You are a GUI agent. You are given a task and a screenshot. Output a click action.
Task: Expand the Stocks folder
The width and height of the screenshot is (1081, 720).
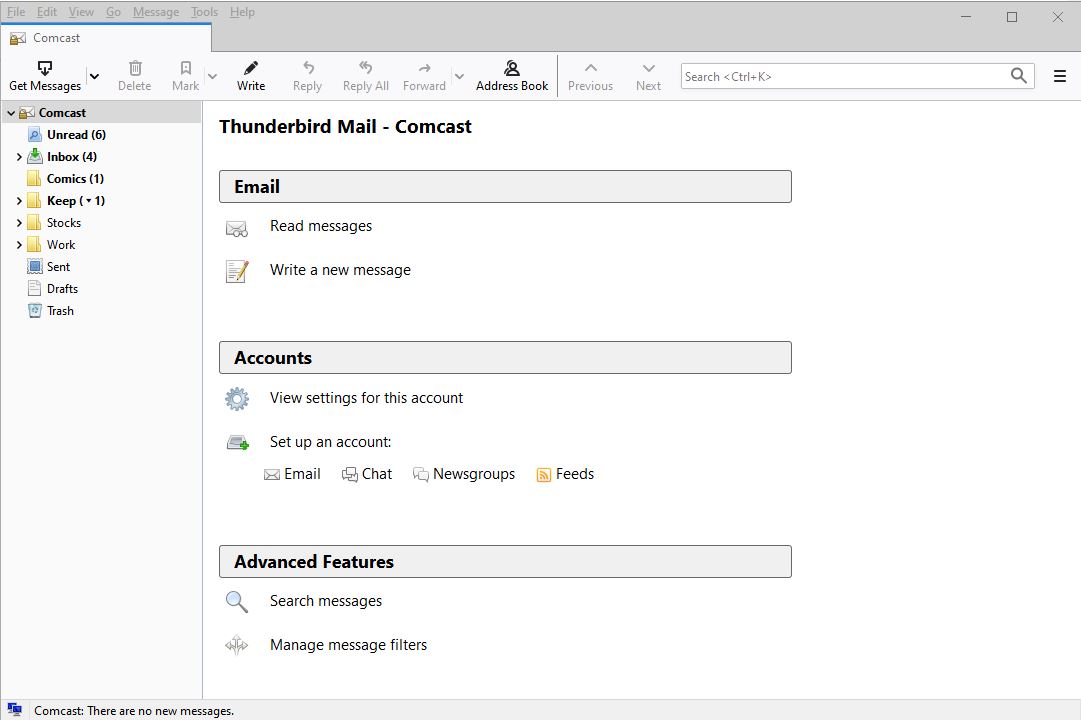[x=19, y=223]
